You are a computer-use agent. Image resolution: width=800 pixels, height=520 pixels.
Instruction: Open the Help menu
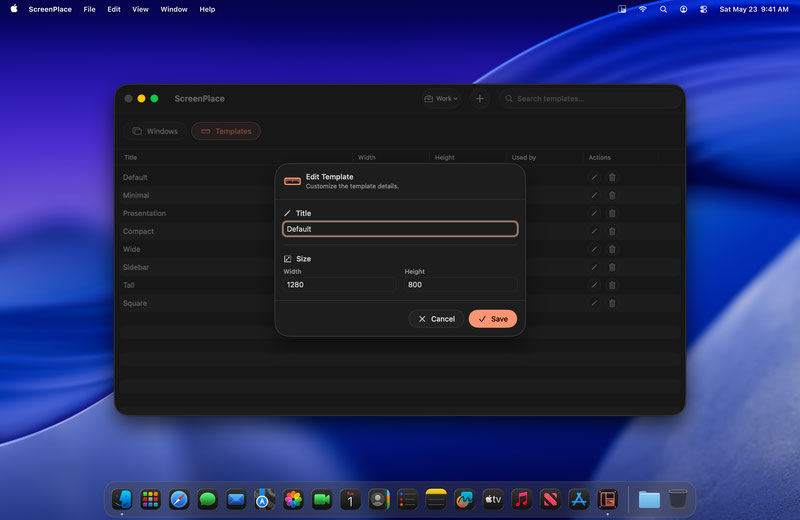pyautogui.click(x=207, y=9)
